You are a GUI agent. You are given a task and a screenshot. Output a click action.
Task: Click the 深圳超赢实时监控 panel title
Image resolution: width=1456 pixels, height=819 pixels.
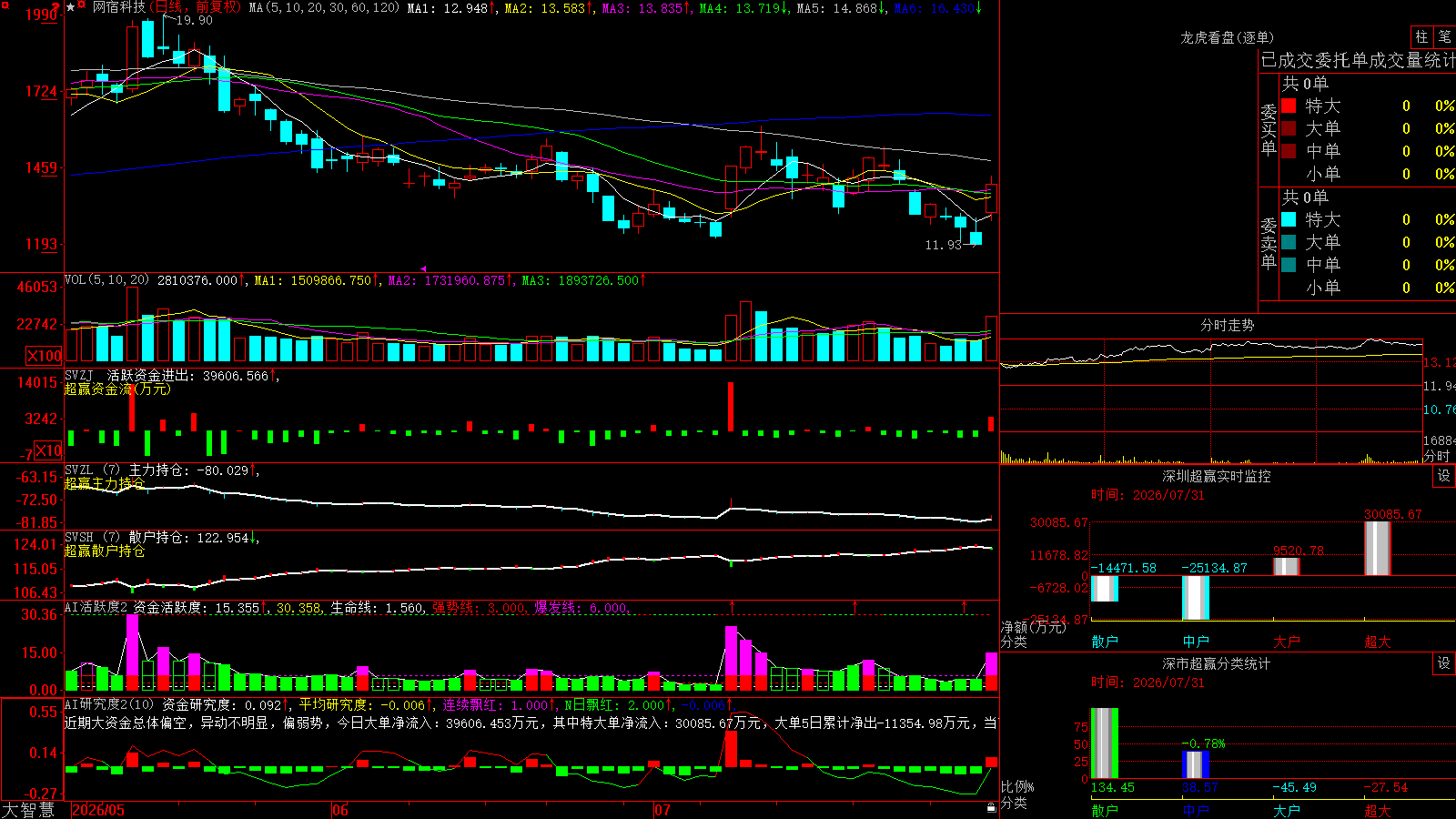coord(1216,476)
